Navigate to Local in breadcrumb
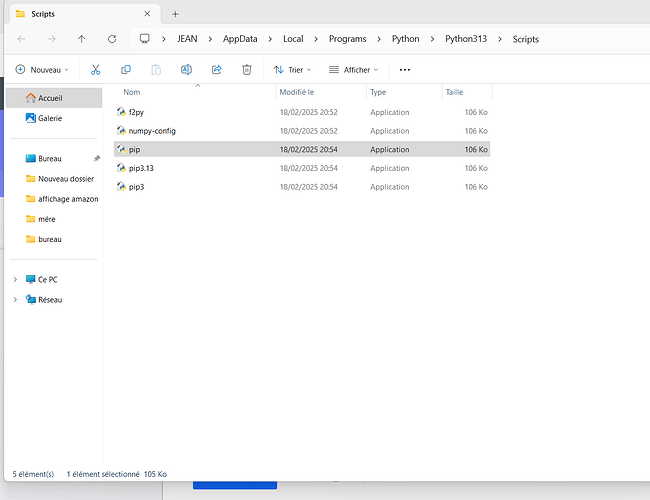Viewport: 650px width, 500px height. [x=293, y=39]
